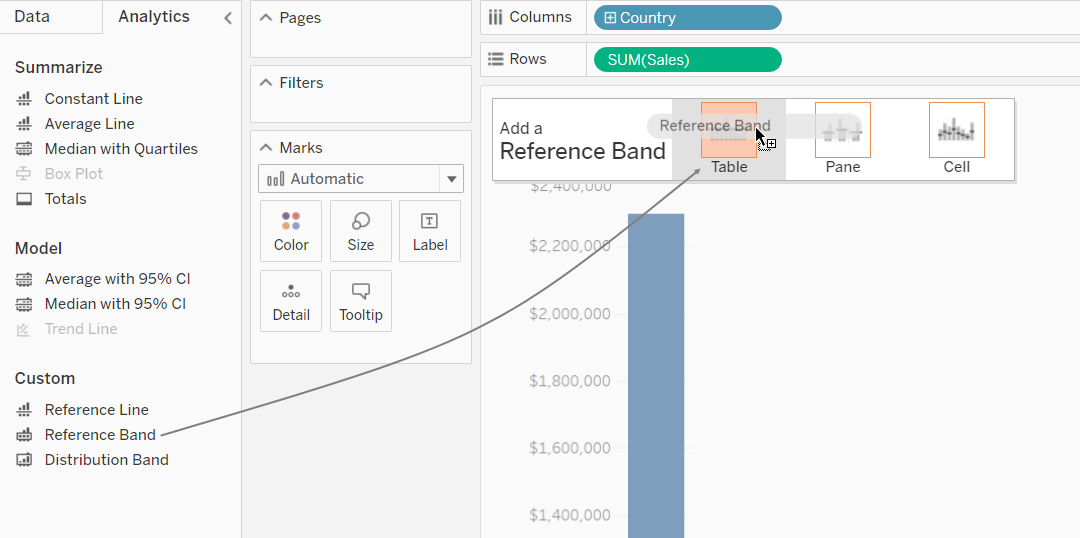
Task: Switch to the Data tab
Action: [32, 17]
